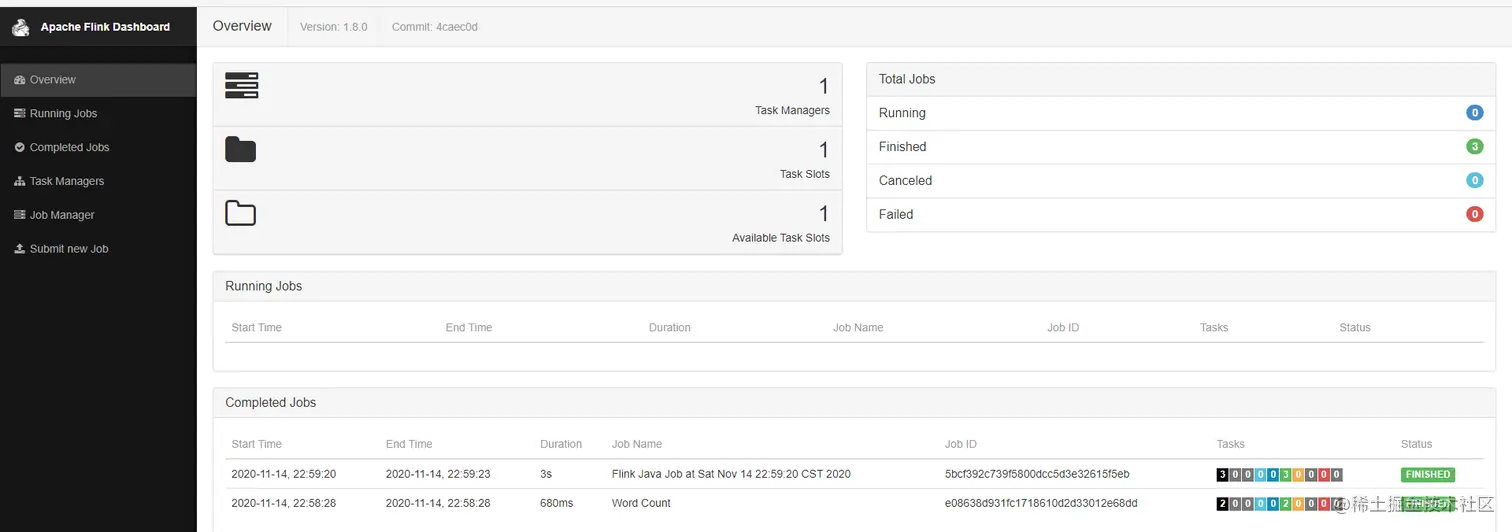Click the Task Managers sitemap icon

(x=20, y=182)
